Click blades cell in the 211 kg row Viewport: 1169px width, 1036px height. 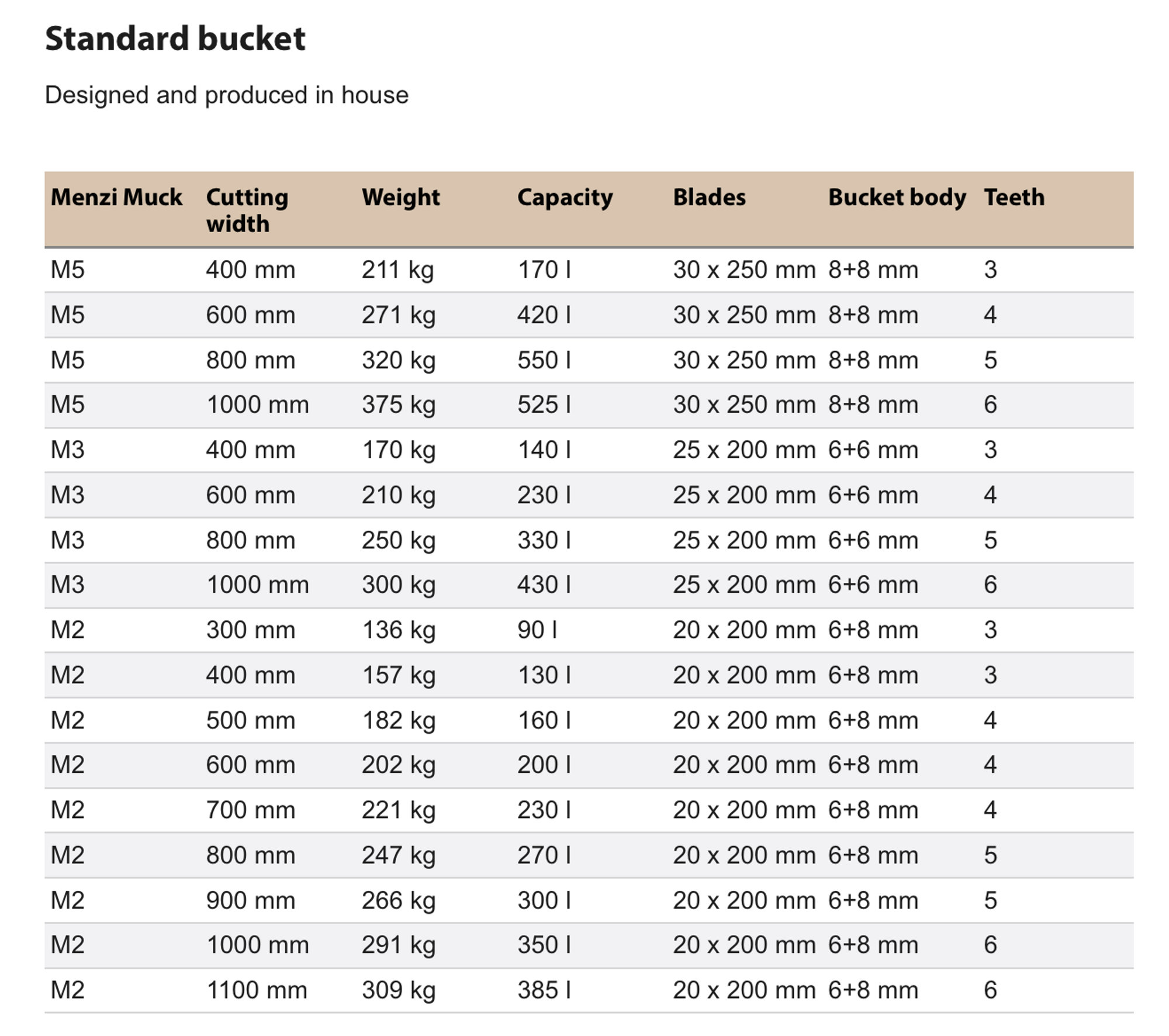click(744, 270)
